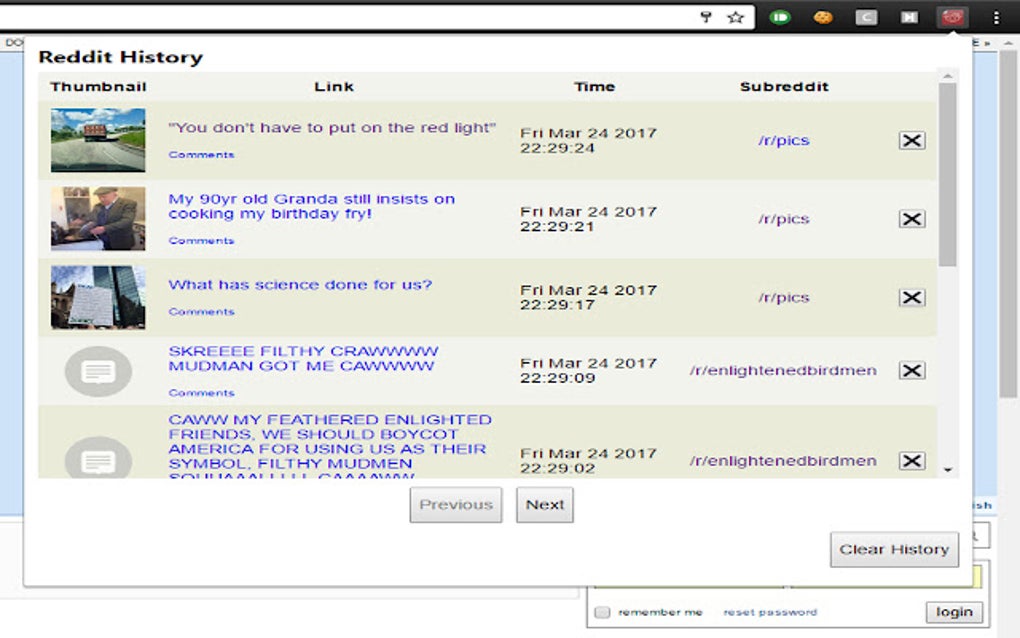
Task: Delete the 90yr old Granda entry
Action: (911, 218)
